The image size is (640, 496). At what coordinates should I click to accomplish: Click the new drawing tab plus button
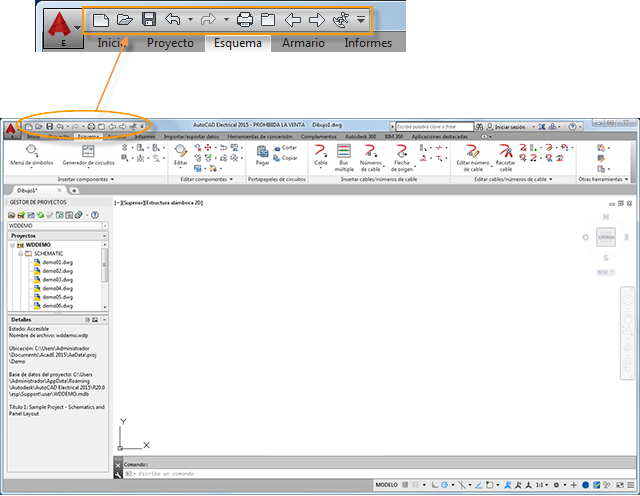pos(74,191)
